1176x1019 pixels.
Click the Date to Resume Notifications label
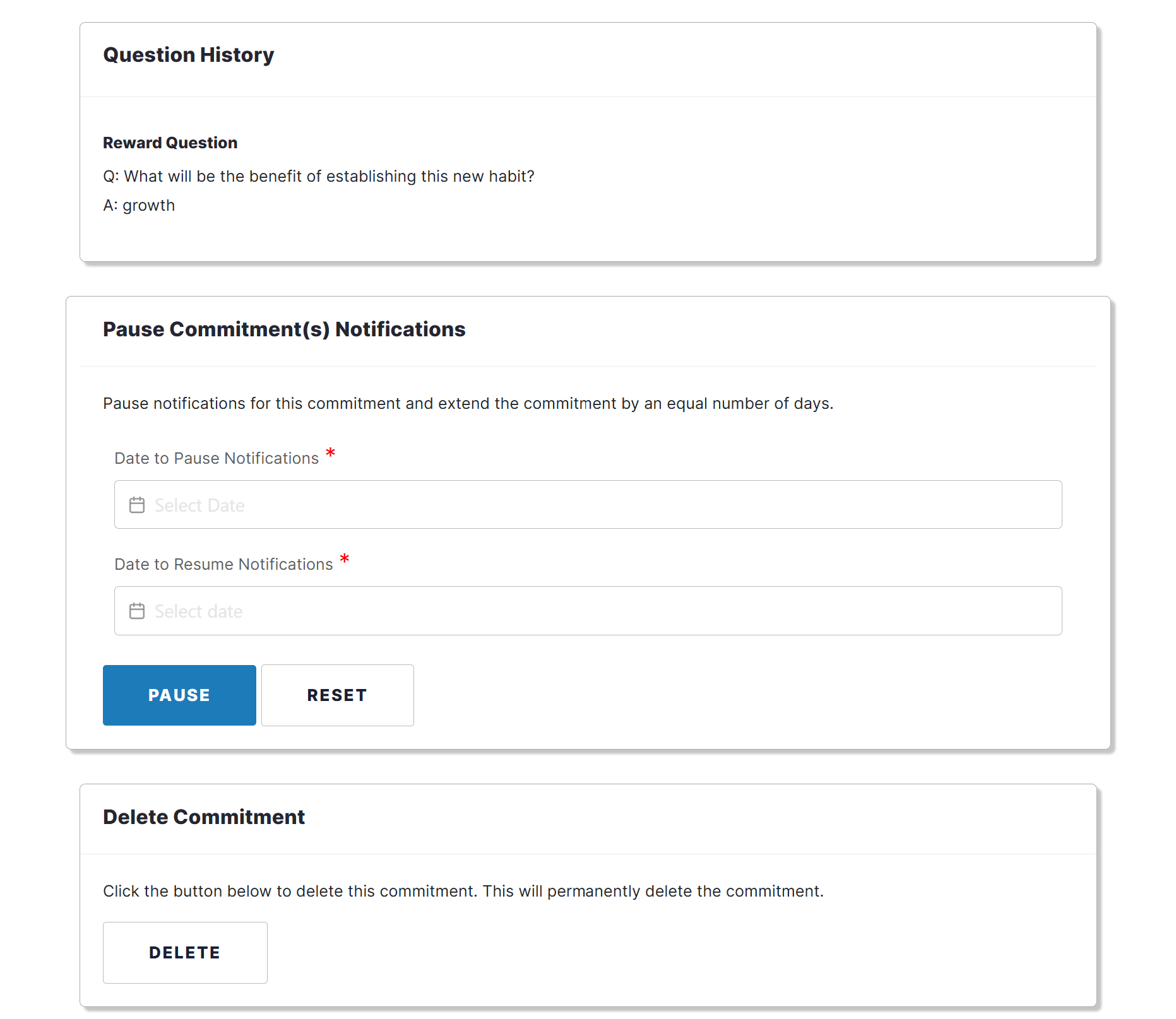click(223, 564)
